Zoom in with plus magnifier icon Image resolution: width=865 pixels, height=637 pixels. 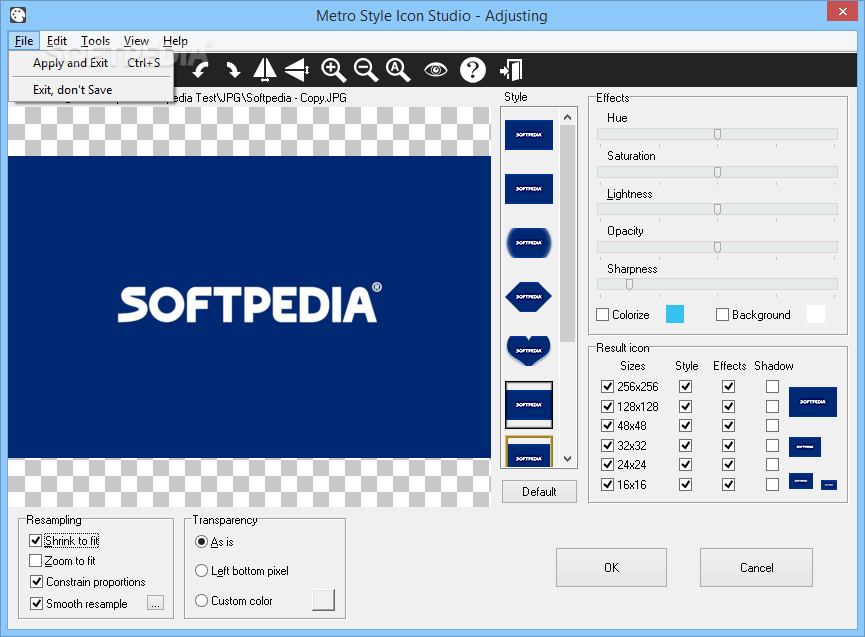(333, 70)
